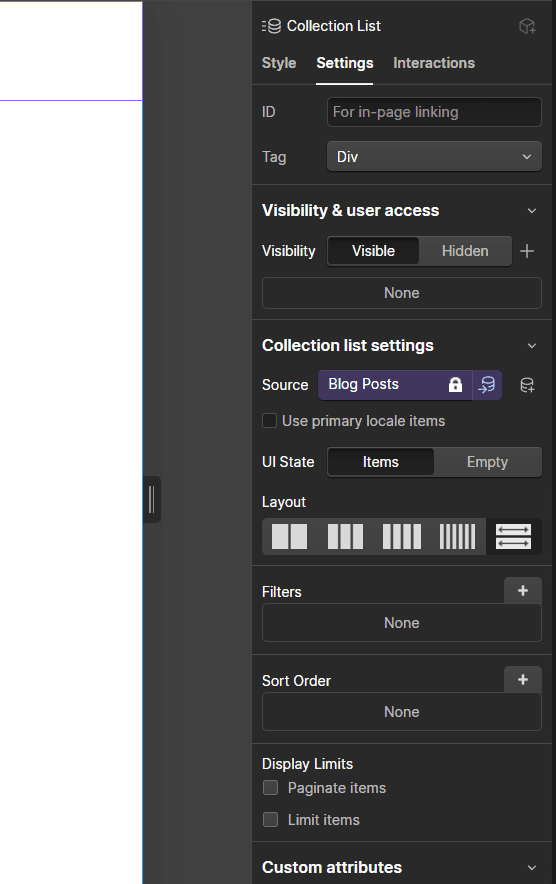
Task: Click the Collection List element icon
Action: 271,26
